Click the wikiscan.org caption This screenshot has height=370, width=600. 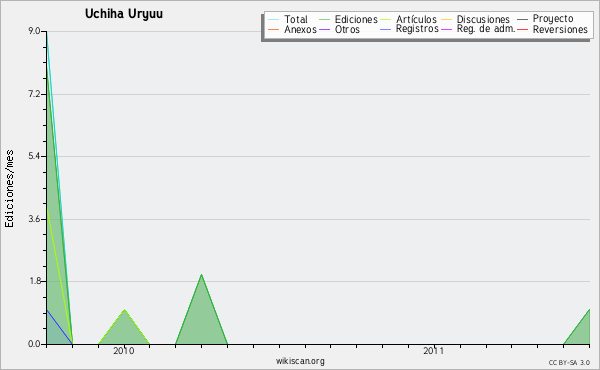tap(300, 361)
